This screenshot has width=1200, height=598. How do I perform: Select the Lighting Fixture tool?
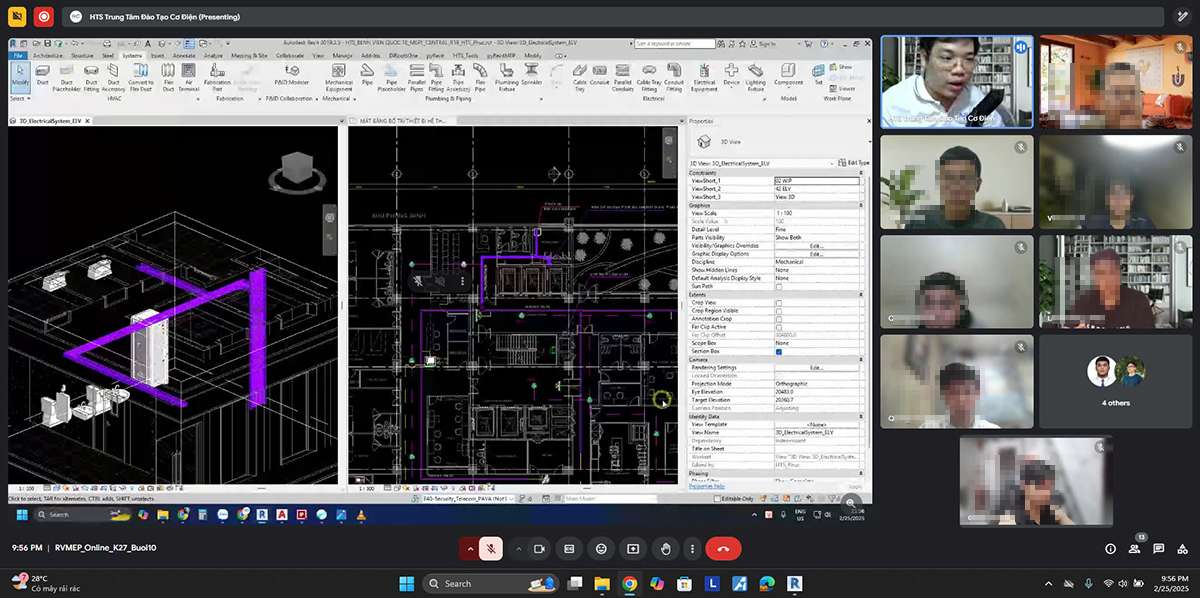[756, 78]
